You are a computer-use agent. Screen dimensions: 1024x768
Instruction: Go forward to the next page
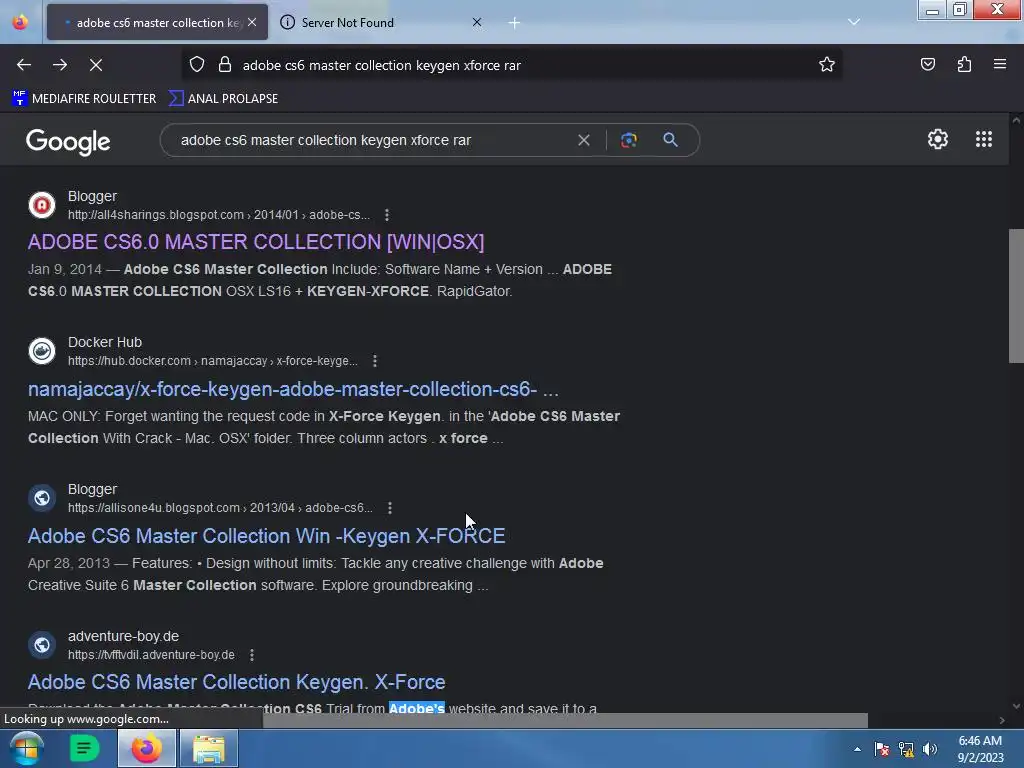(x=60, y=65)
